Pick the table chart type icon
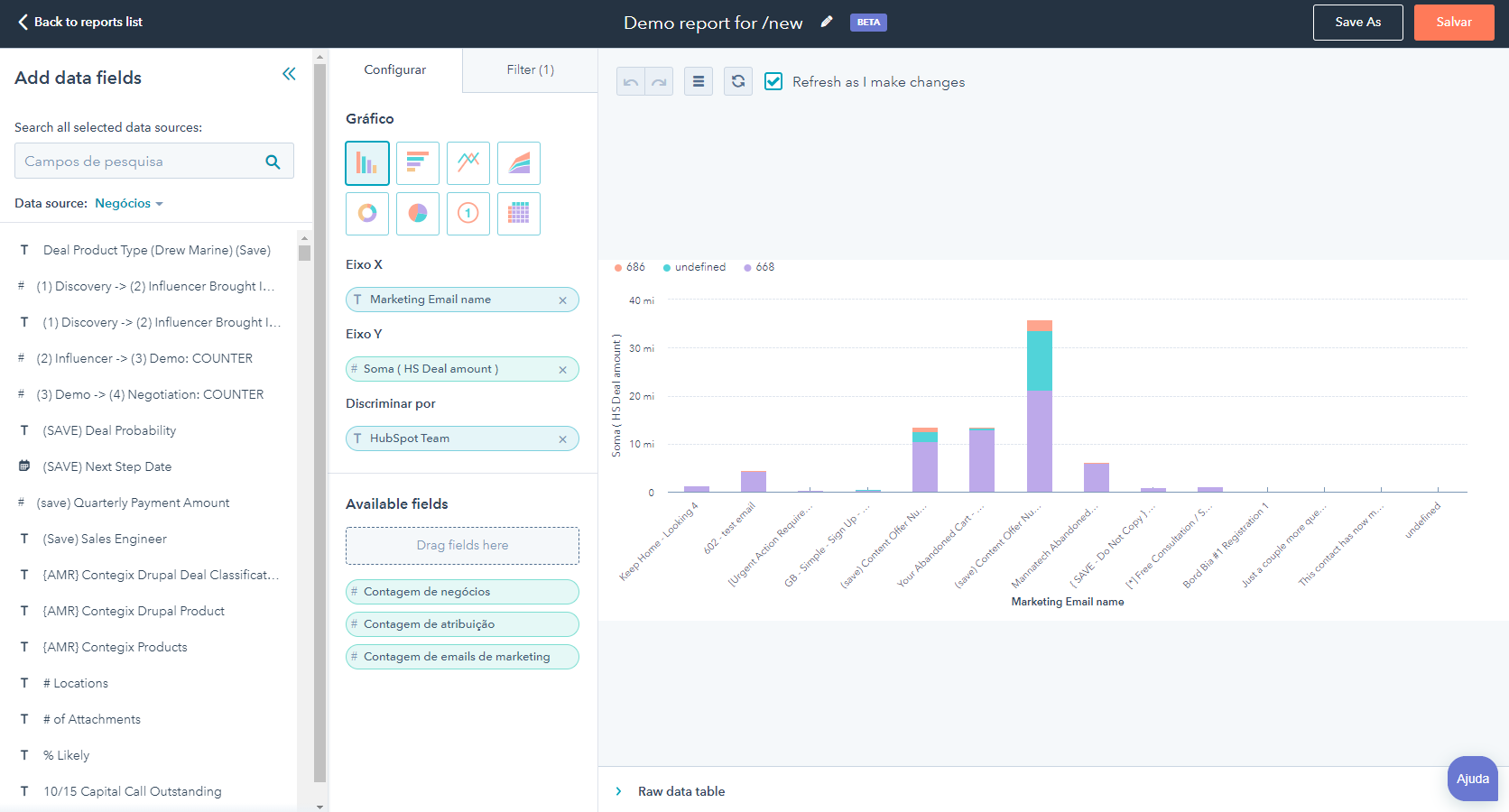Image resolution: width=1509 pixels, height=812 pixels. pos(518,214)
